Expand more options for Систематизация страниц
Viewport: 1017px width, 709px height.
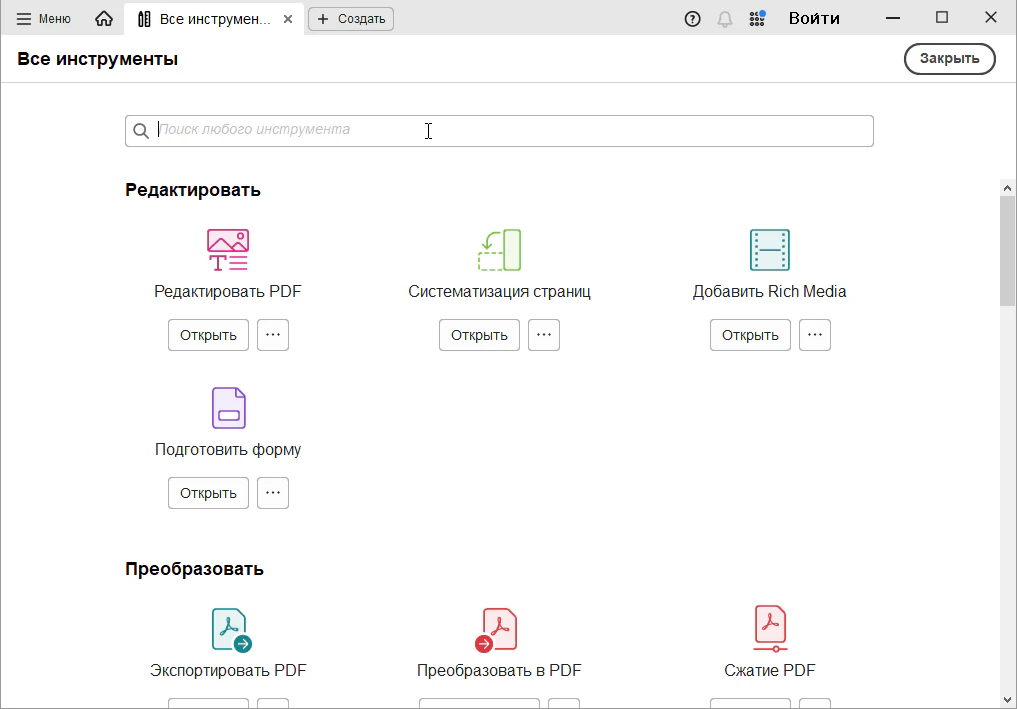pyautogui.click(x=544, y=335)
